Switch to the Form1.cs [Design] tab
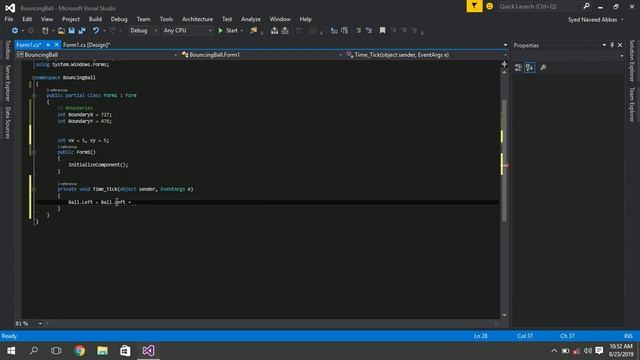The image size is (640, 360). pos(87,45)
